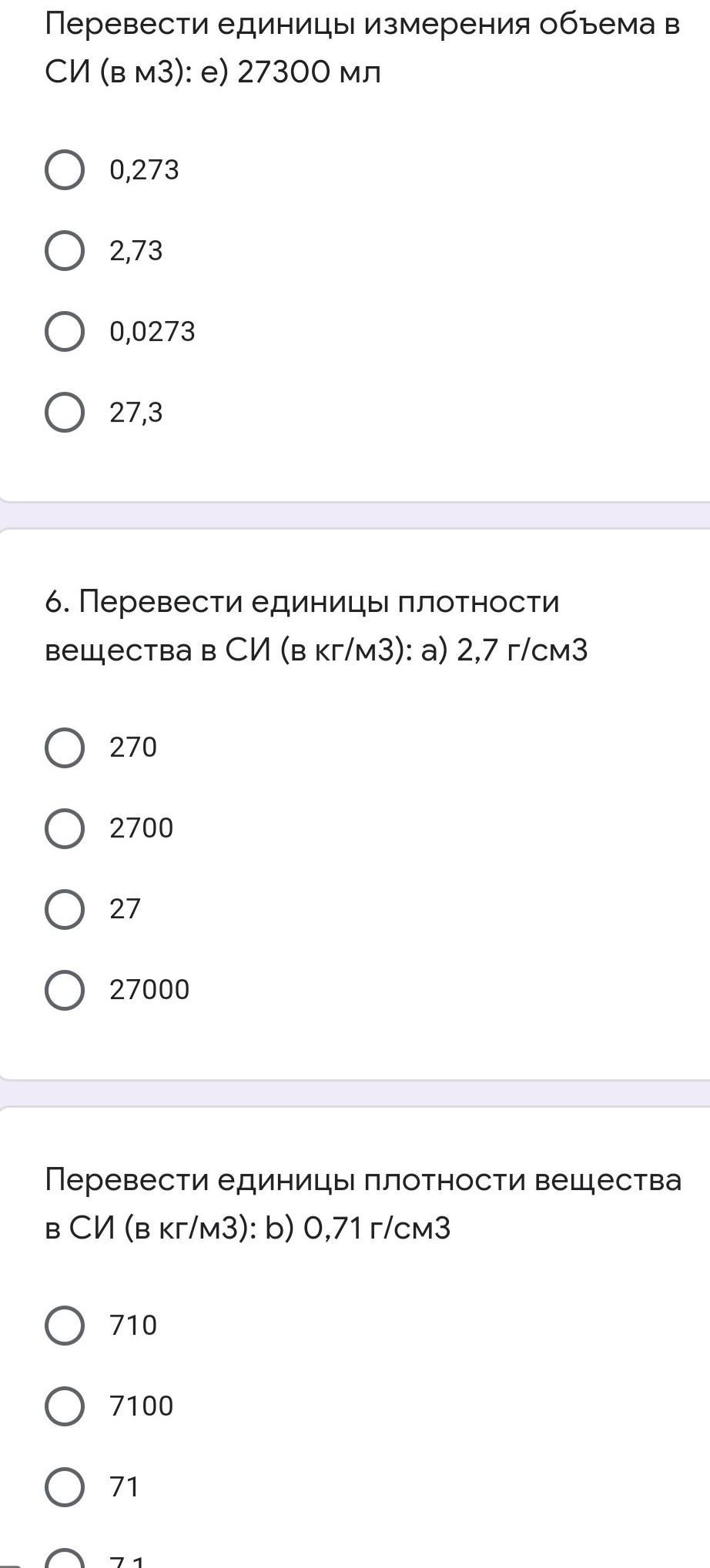Select the radio circle beside 27
The width and height of the screenshot is (710, 1568).
(x=65, y=909)
